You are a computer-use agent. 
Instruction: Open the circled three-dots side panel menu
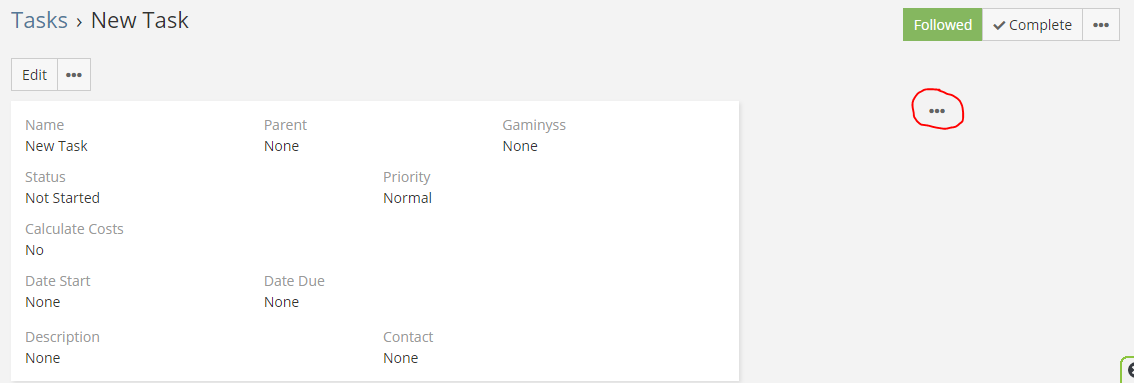937,111
